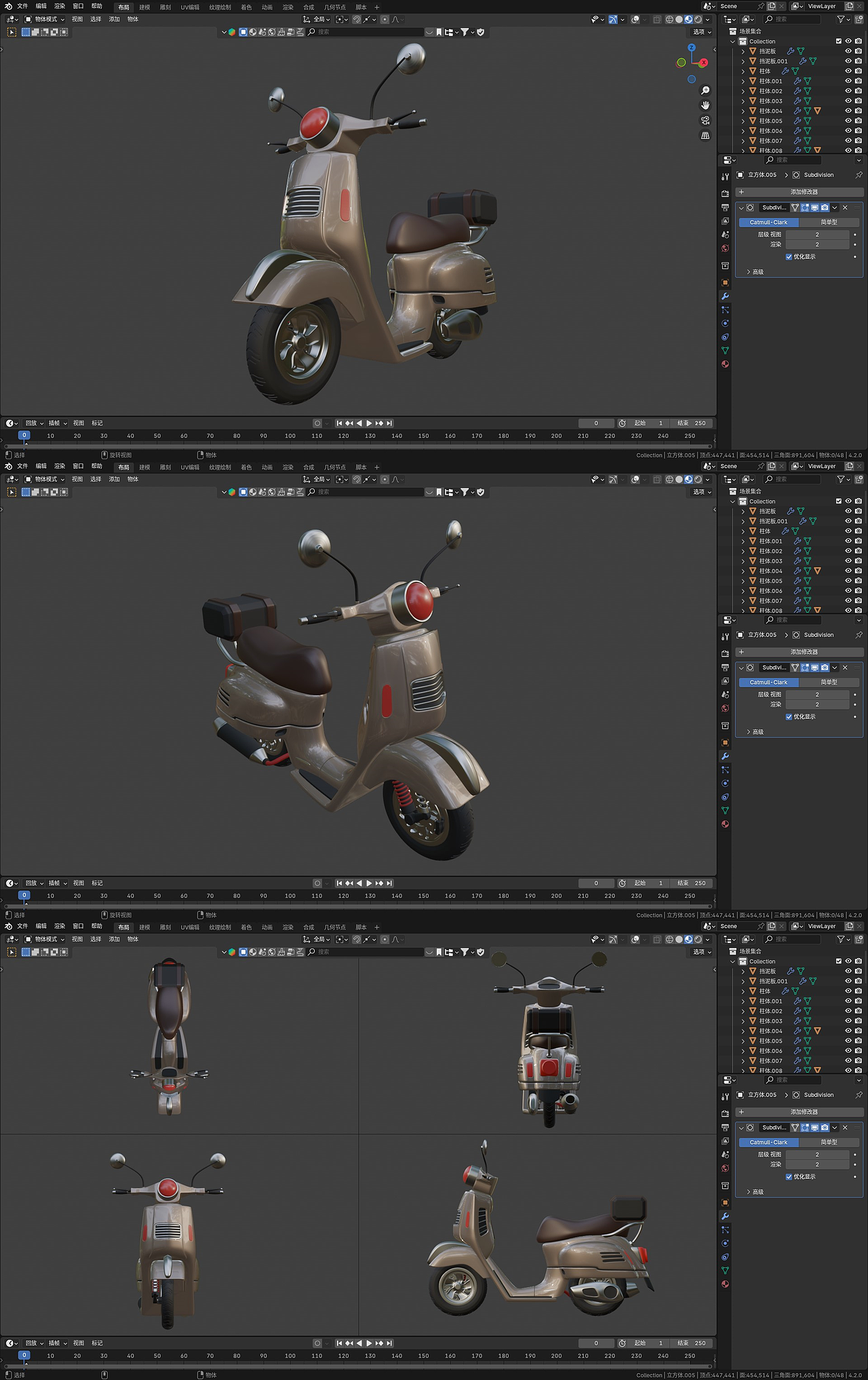This screenshot has height=1380, width=868.
Task: Toggle camera view gizmo in top viewport
Action: pyautogui.click(x=705, y=120)
